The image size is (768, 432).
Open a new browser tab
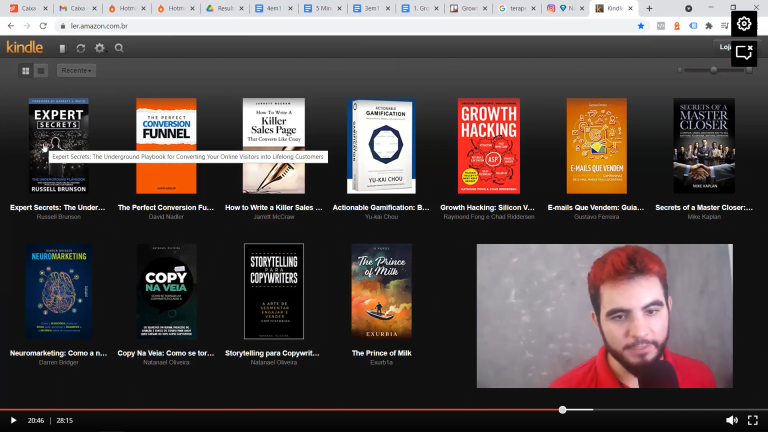click(649, 8)
